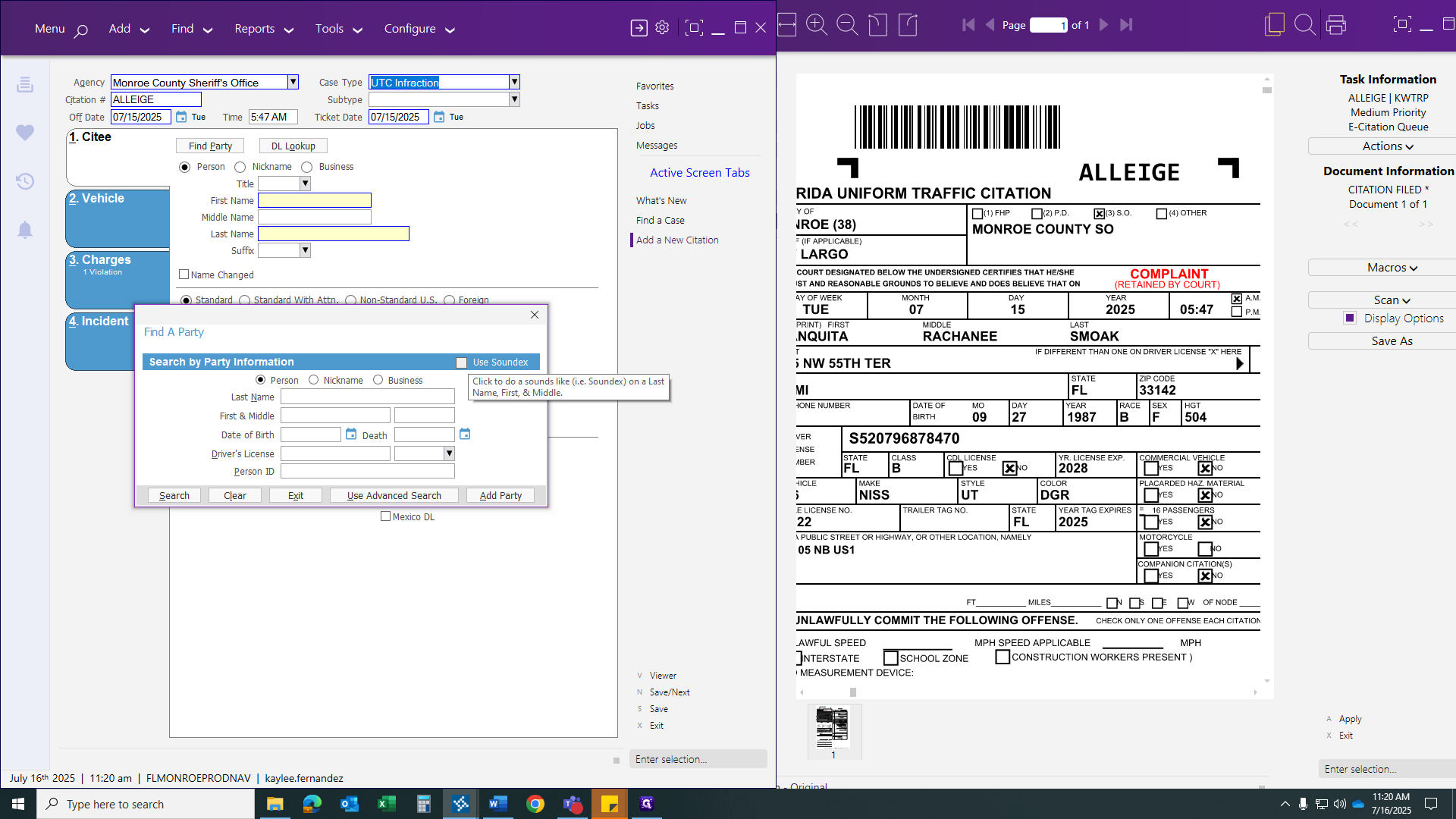Viewport: 1456px width, 819px height.
Task: Expand the Macros dropdown
Action: click(1392, 268)
